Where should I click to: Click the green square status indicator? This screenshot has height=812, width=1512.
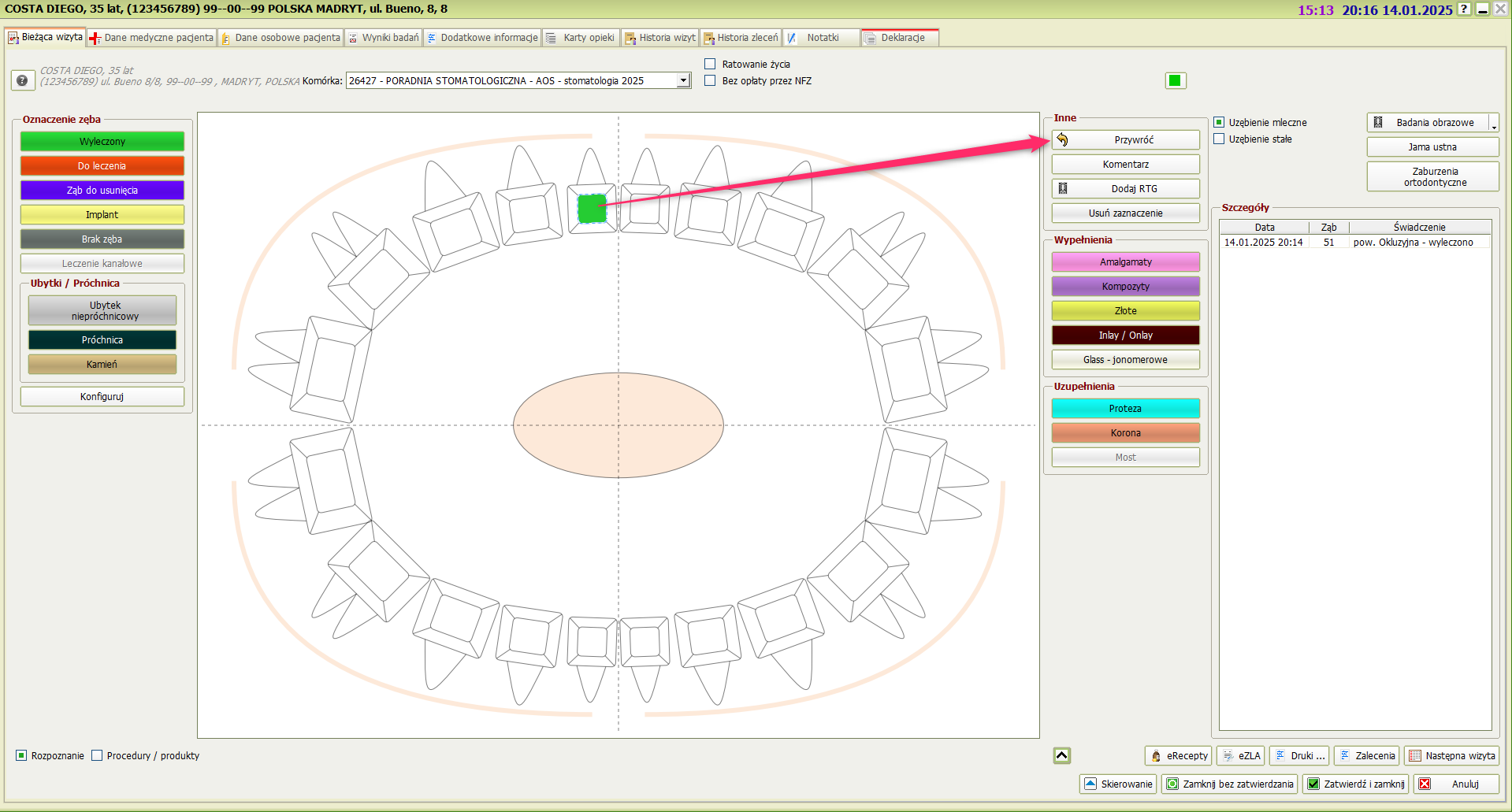point(1175,80)
